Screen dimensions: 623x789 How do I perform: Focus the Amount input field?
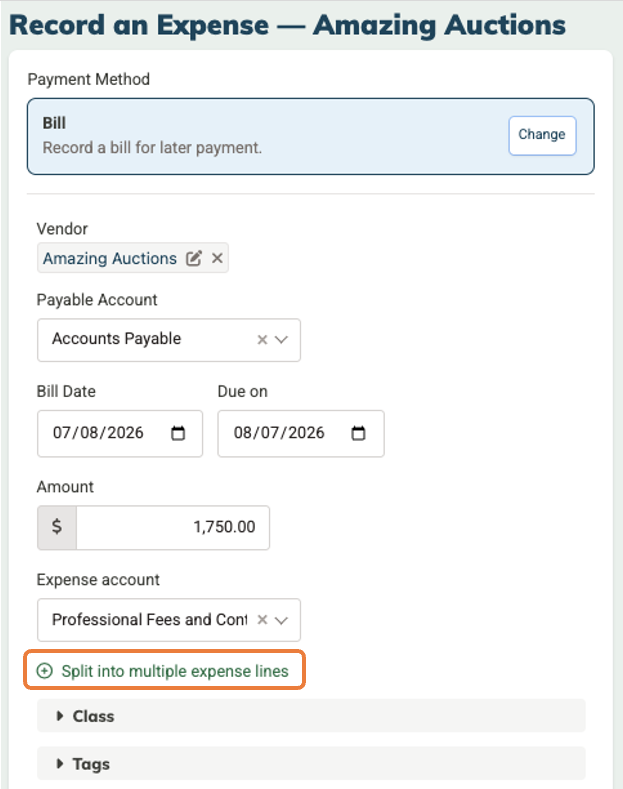tap(173, 527)
